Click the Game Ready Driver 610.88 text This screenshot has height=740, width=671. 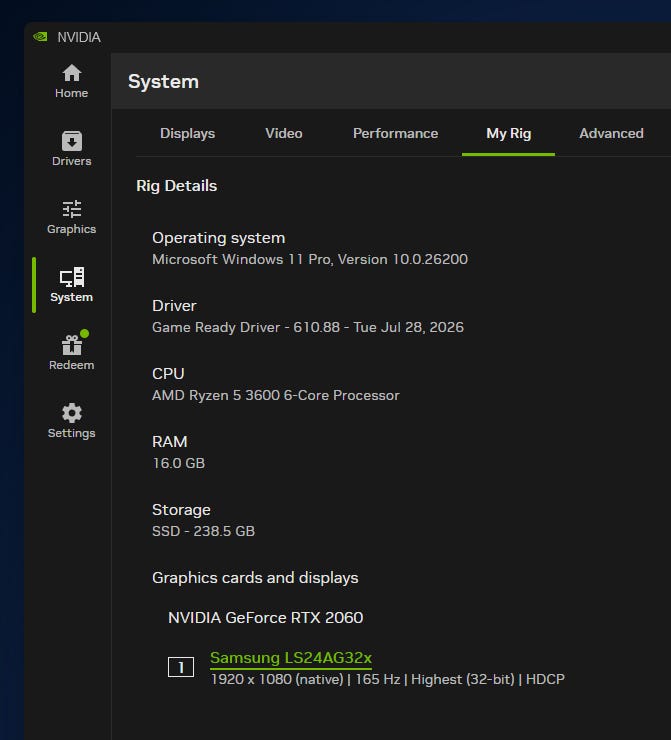(x=308, y=327)
